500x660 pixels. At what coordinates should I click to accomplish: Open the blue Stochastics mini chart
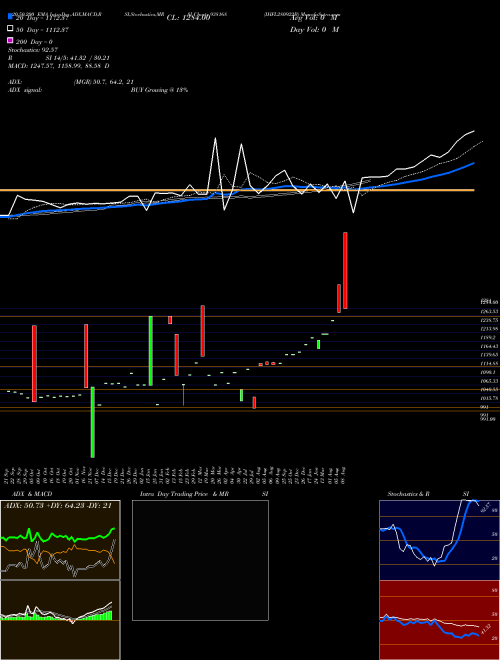[x=439, y=540]
